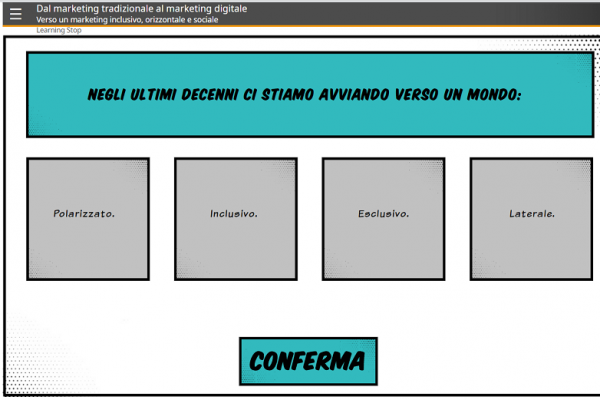This screenshot has width=600, height=400.
Task: Open the hamburger navigation menu
Action: point(15,13)
